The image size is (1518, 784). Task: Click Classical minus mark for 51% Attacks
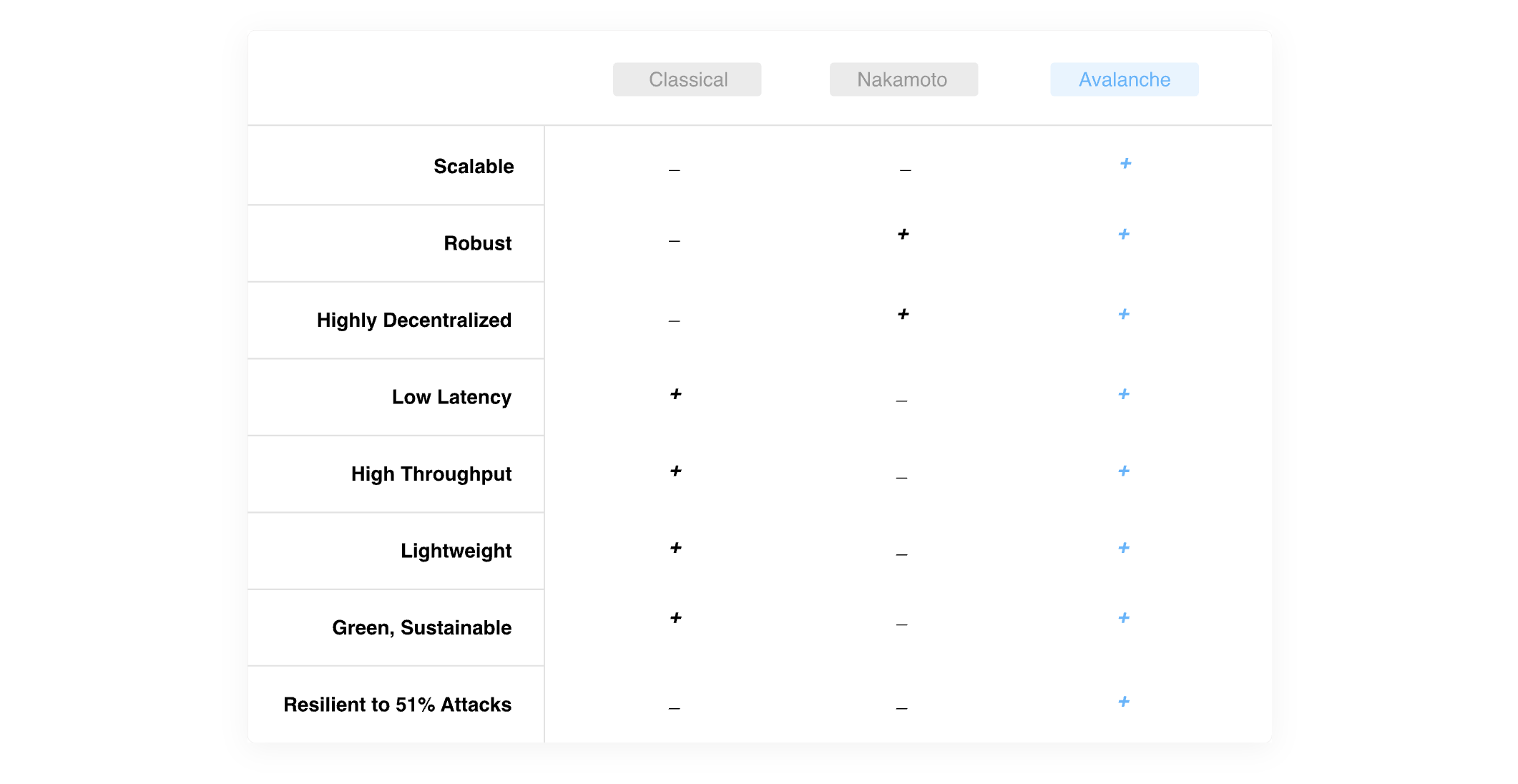(675, 708)
